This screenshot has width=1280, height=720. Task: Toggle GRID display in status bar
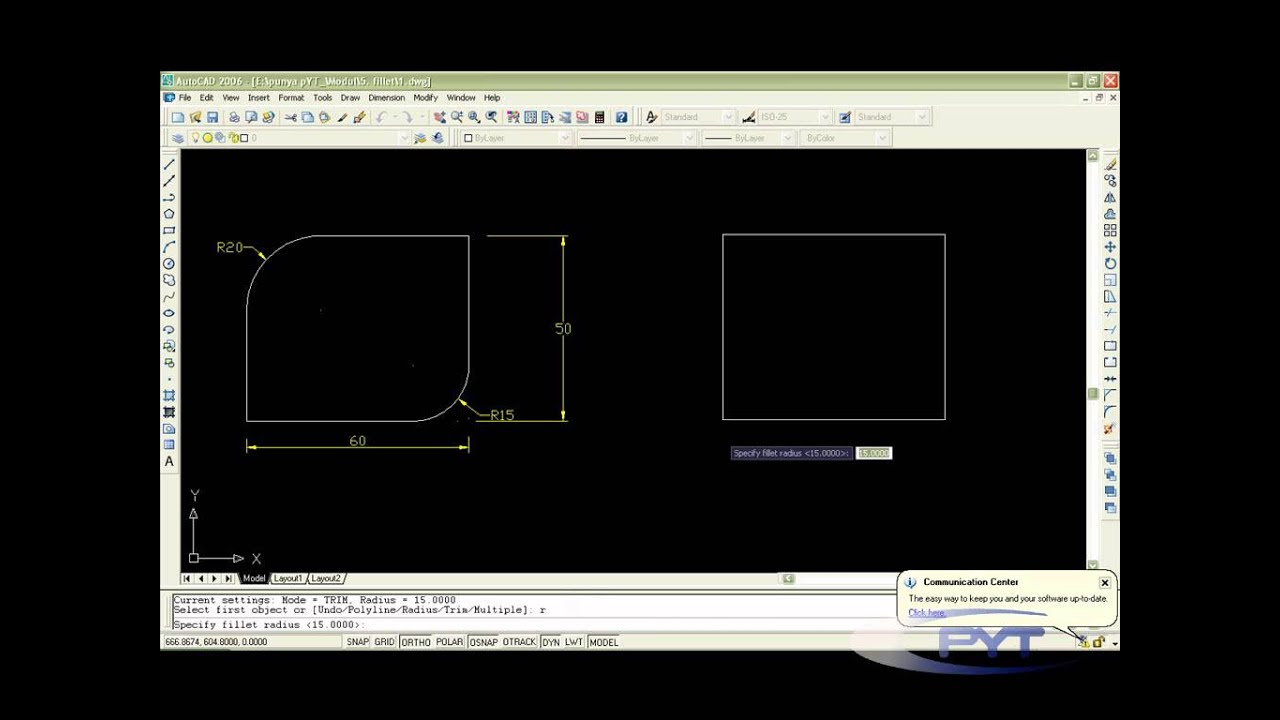coord(384,642)
